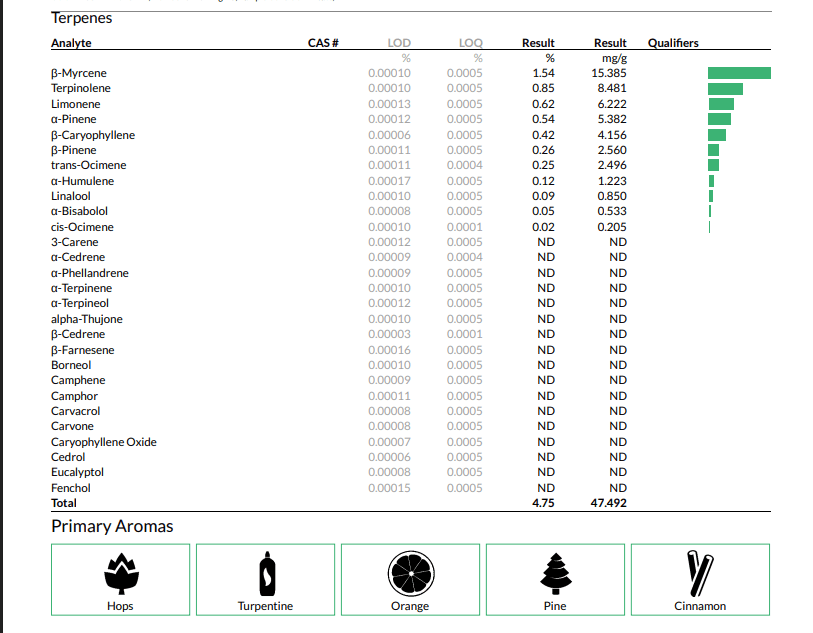Image resolution: width=813 pixels, height=633 pixels.
Task: Click the α-Pinene green bar
Action: click(720, 119)
